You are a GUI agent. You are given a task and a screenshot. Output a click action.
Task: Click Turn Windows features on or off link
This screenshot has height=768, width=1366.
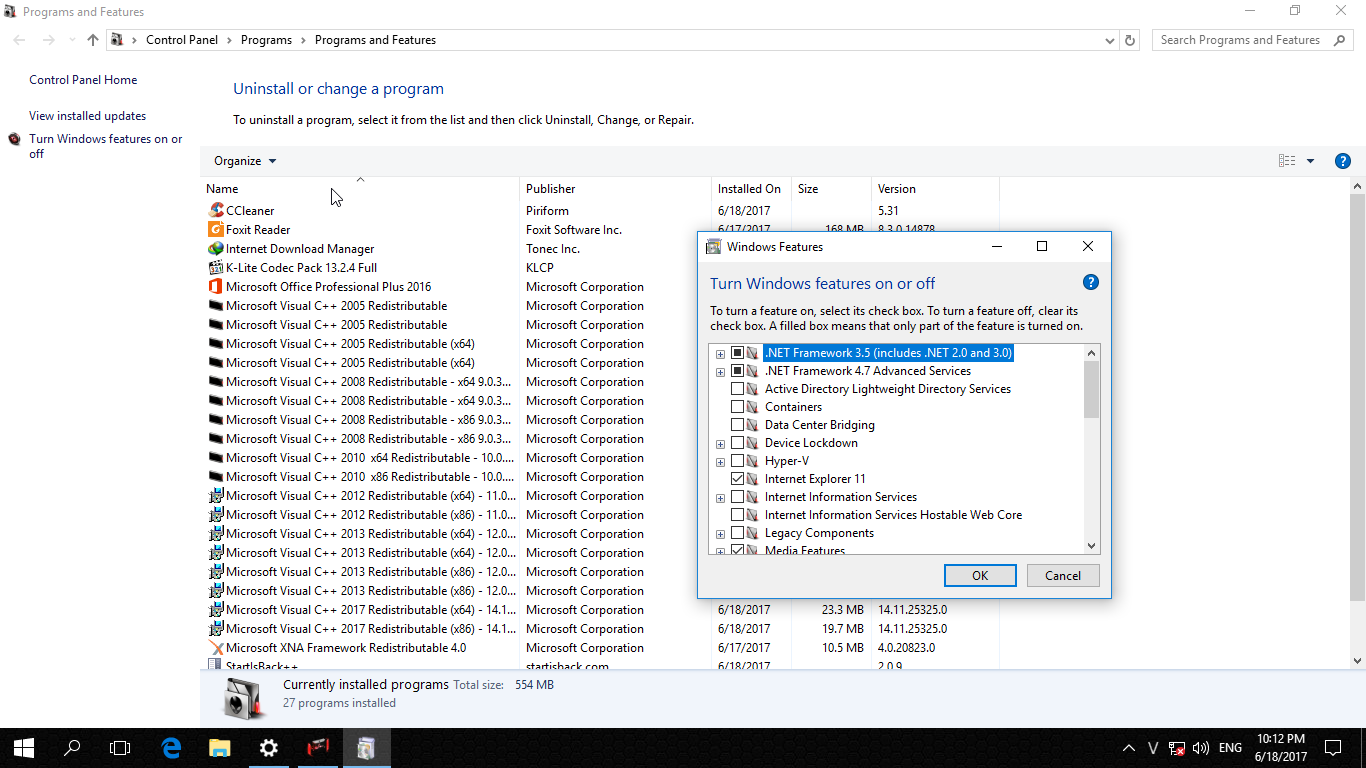click(106, 146)
